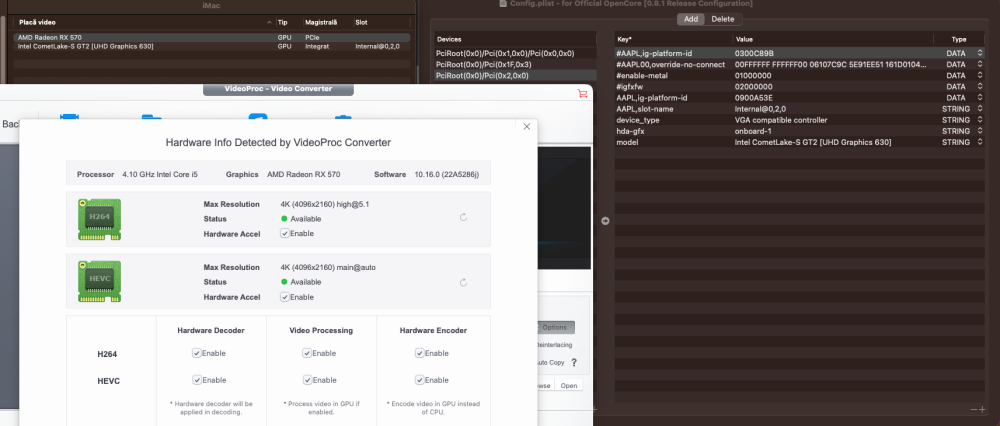Click value 0300C89B cell

pos(754,54)
